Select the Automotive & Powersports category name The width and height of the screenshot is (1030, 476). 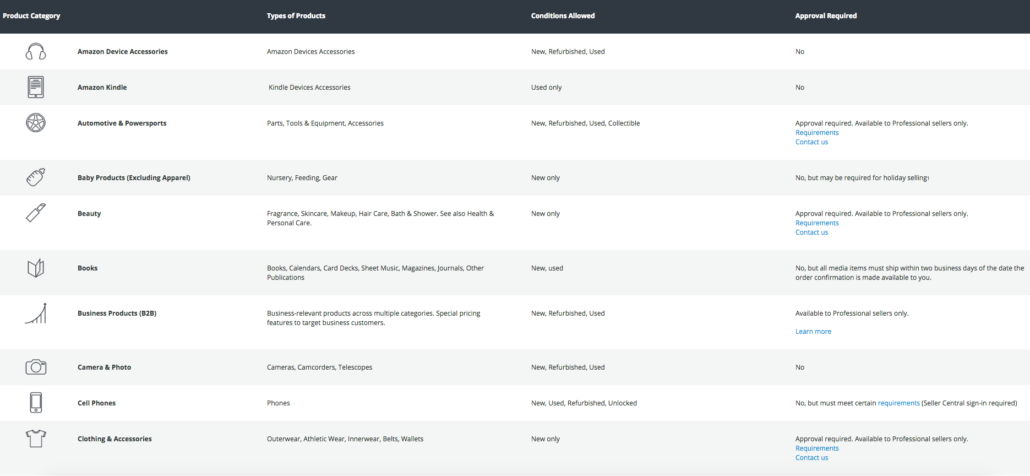coord(122,123)
